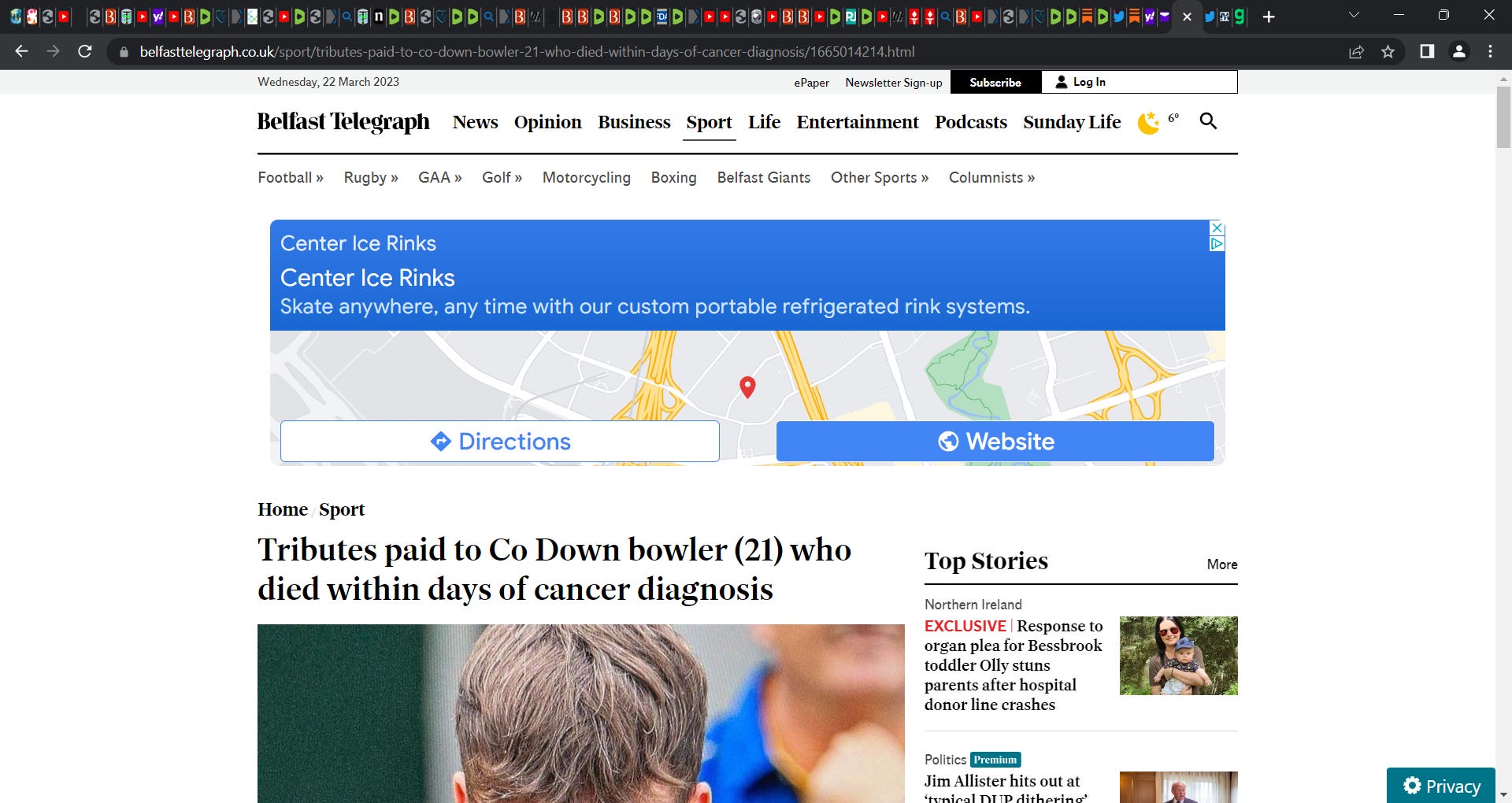This screenshot has width=1512, height=803.
Task: Open the Politics category label
Action: 945,760
